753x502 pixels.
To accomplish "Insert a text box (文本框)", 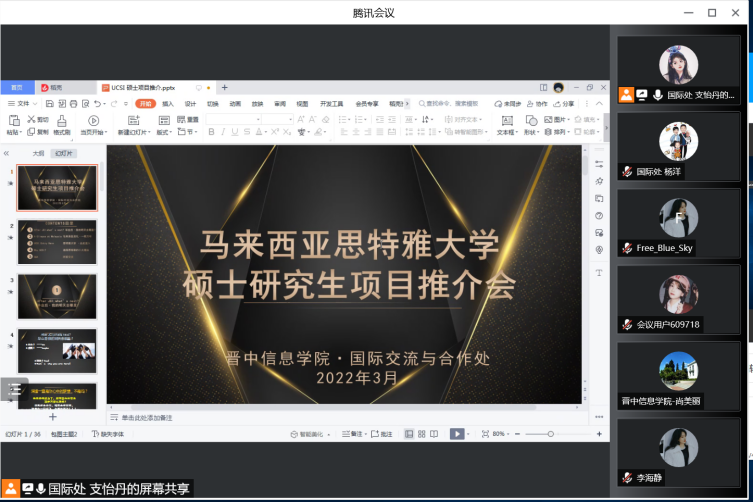I will (505, 125).
